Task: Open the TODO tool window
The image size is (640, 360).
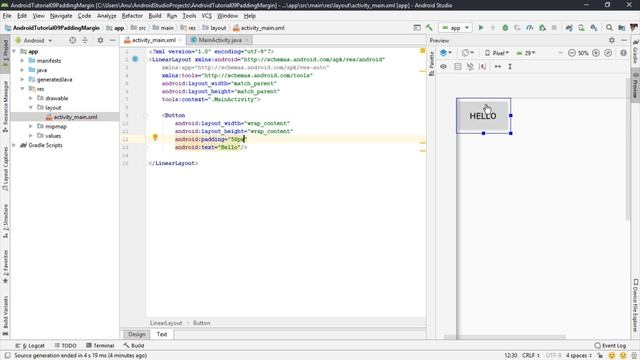Action: click(65, 345)
